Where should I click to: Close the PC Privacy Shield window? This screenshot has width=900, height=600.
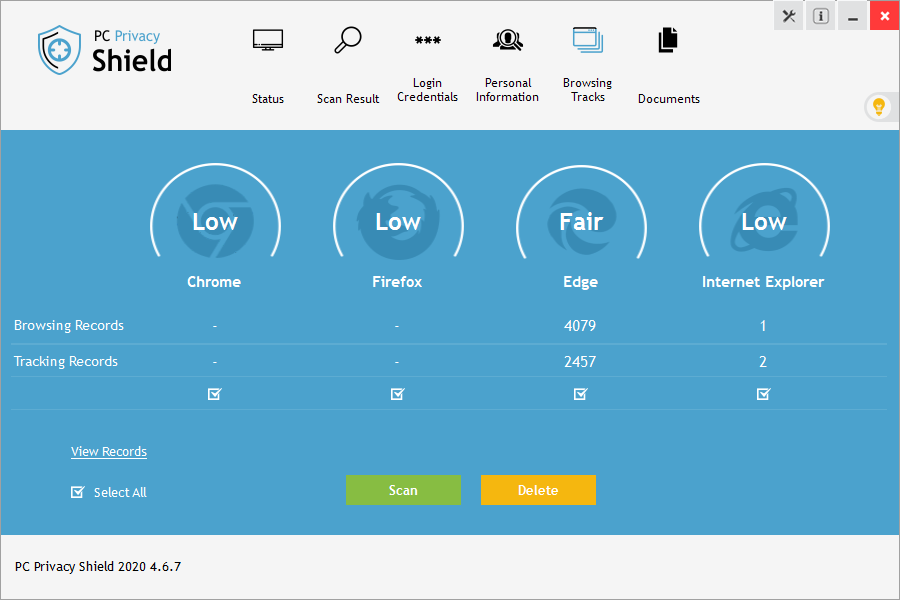885,16
